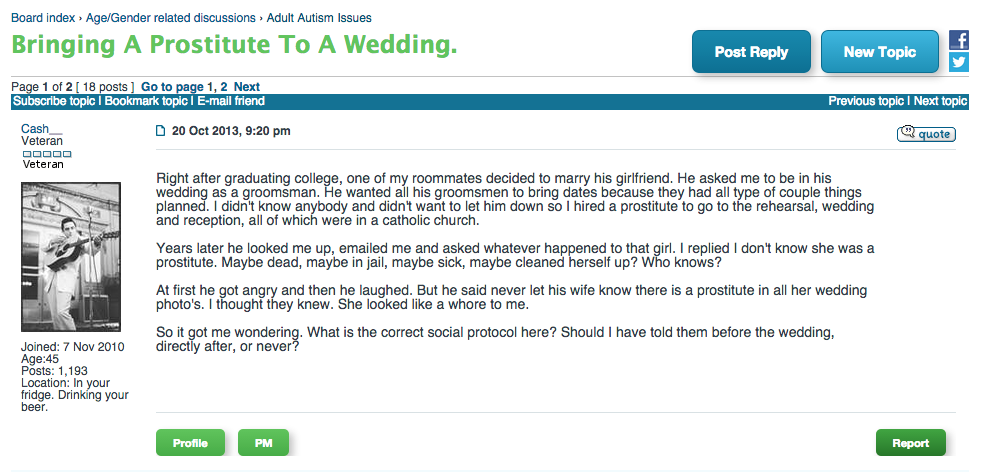The height and width of the screenshot is (472, 990).
Task: Click the post page icon beside date
Action: click(x=160, y=131)
